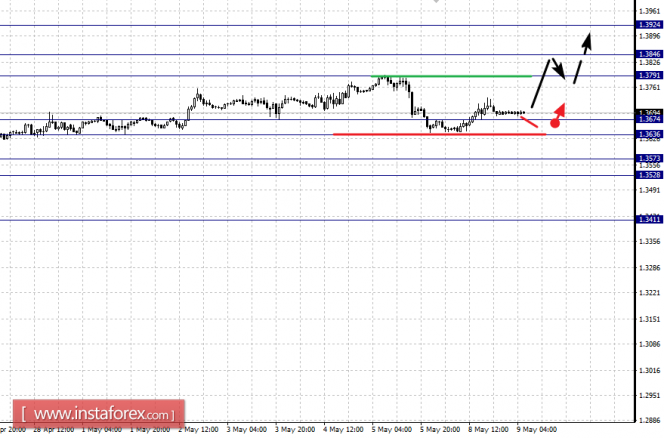Screen dimensions: 664x438
Task: Click the 1.3846 price level label
Action: tap(650, 54)
